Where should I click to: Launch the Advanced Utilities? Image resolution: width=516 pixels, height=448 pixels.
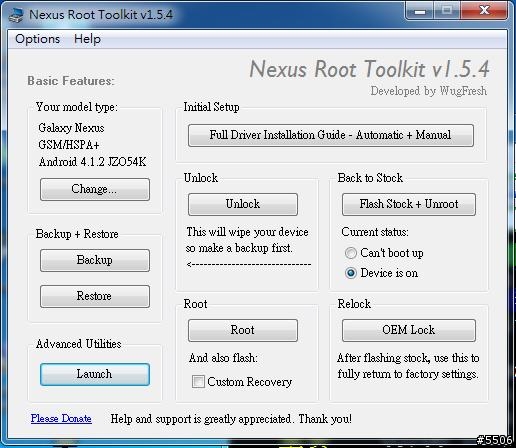click(95, 374)
